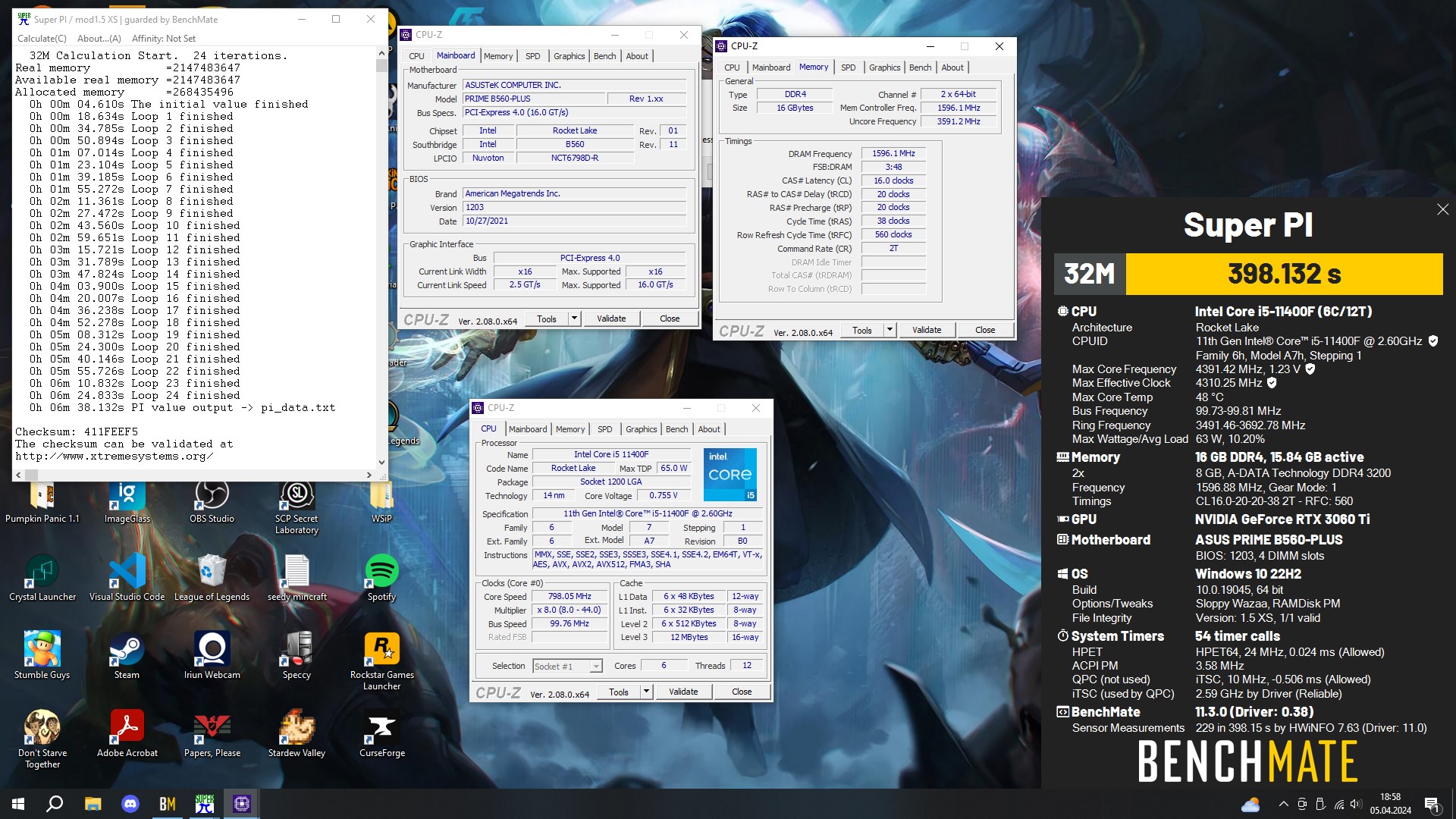Viewport: 1456px width, 819px height.
Task: Launch Spotify from the desktop
Action: click(x=381, y=579)
